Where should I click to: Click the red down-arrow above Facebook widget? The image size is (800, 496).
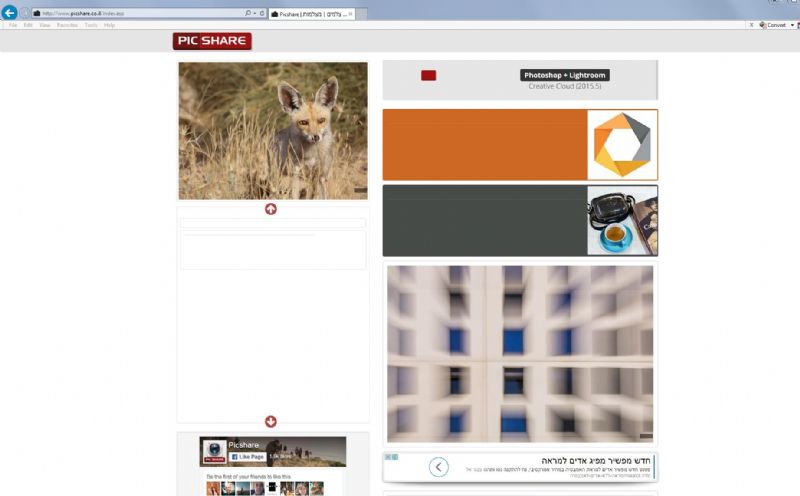point(271,422)
